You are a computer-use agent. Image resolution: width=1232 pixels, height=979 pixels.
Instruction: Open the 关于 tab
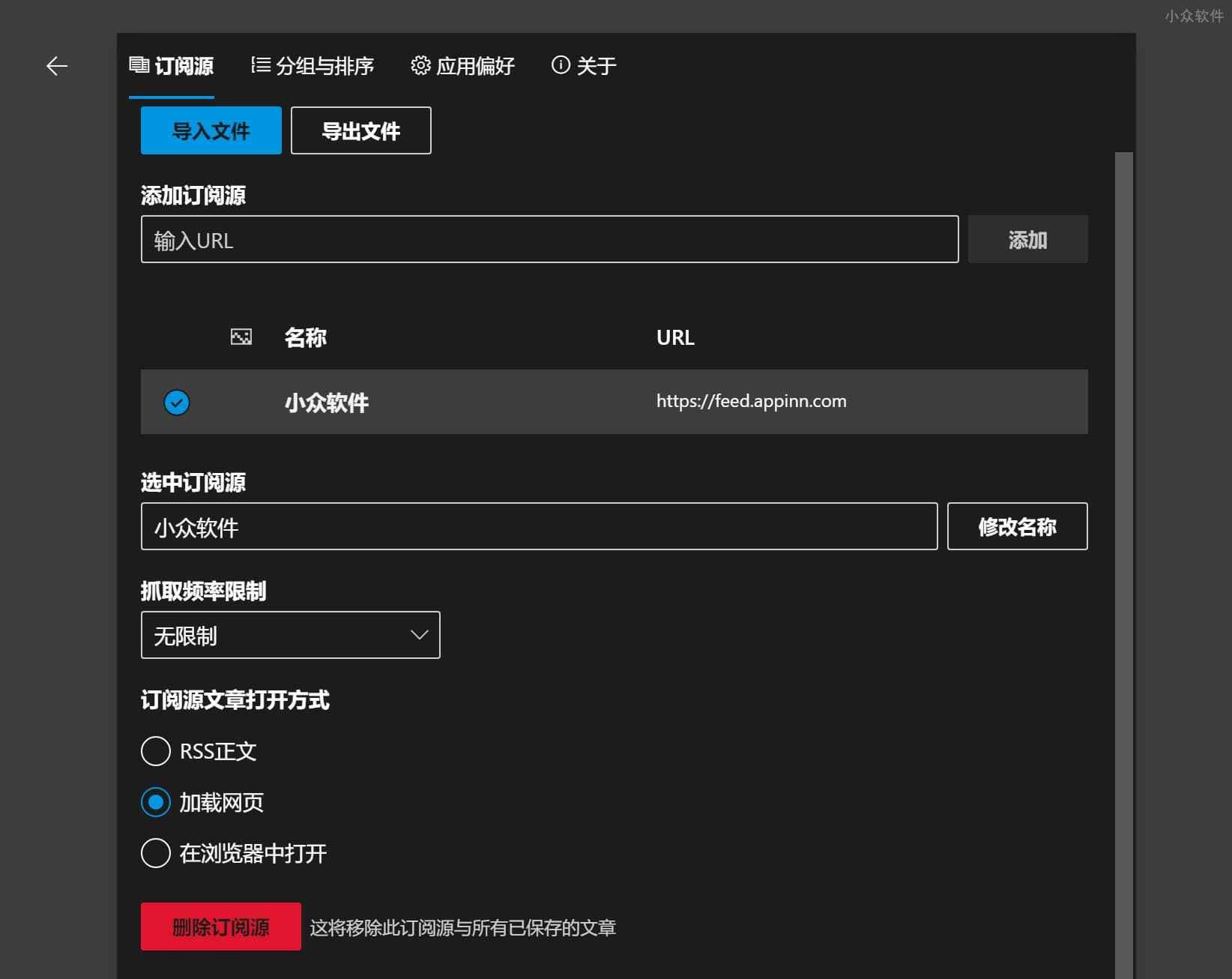(584, 66)
